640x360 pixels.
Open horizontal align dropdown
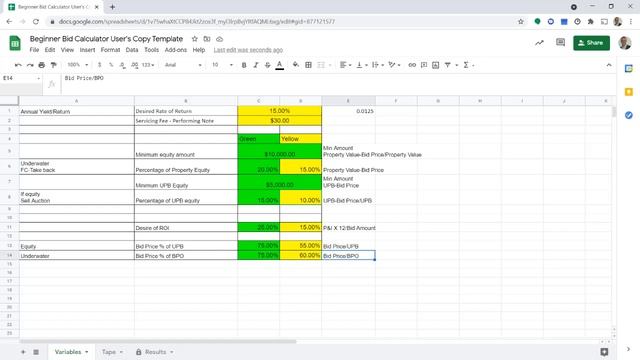coord(345,65)
